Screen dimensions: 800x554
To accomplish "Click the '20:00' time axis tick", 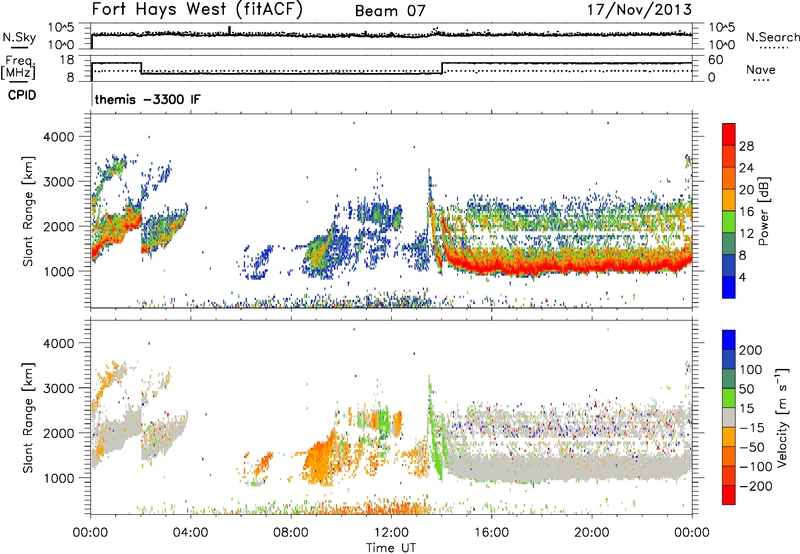I will pyautogui.click(x=591, y=533).
